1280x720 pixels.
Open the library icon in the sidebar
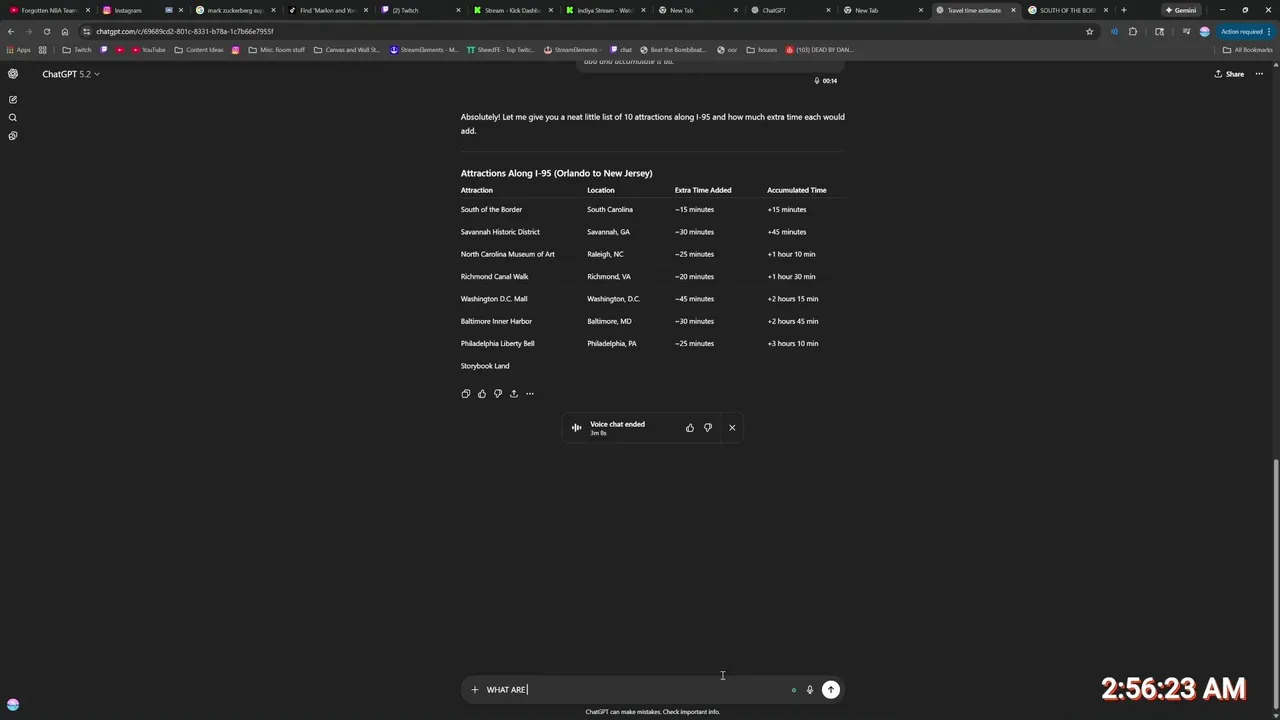pos(13,136)
